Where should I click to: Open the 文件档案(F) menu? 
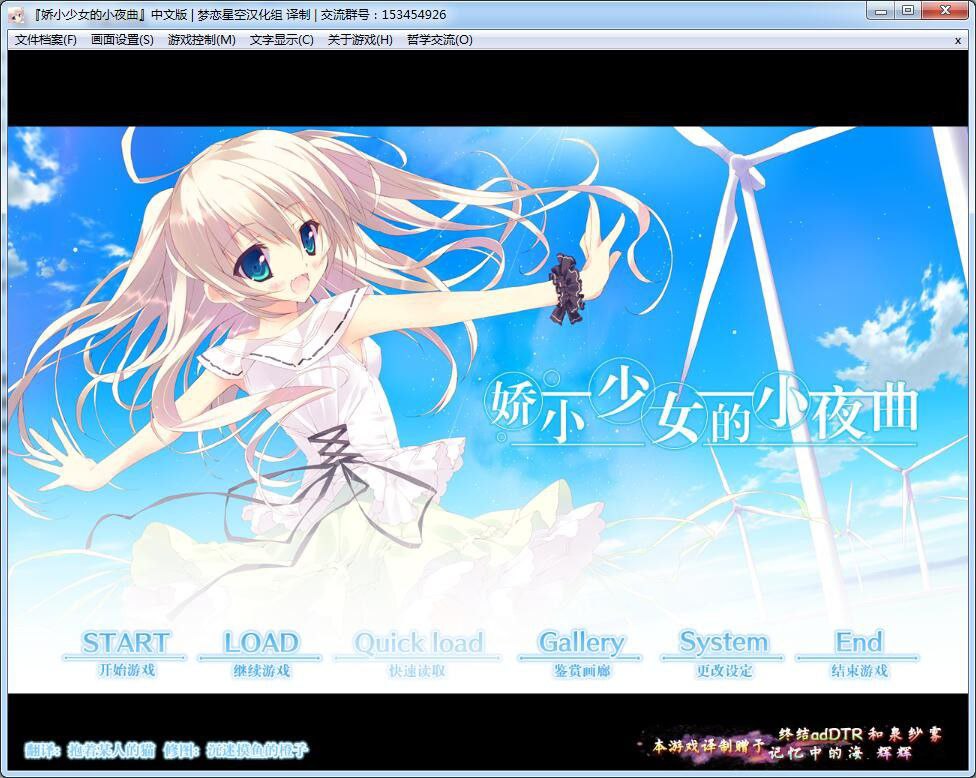[44, 41]
